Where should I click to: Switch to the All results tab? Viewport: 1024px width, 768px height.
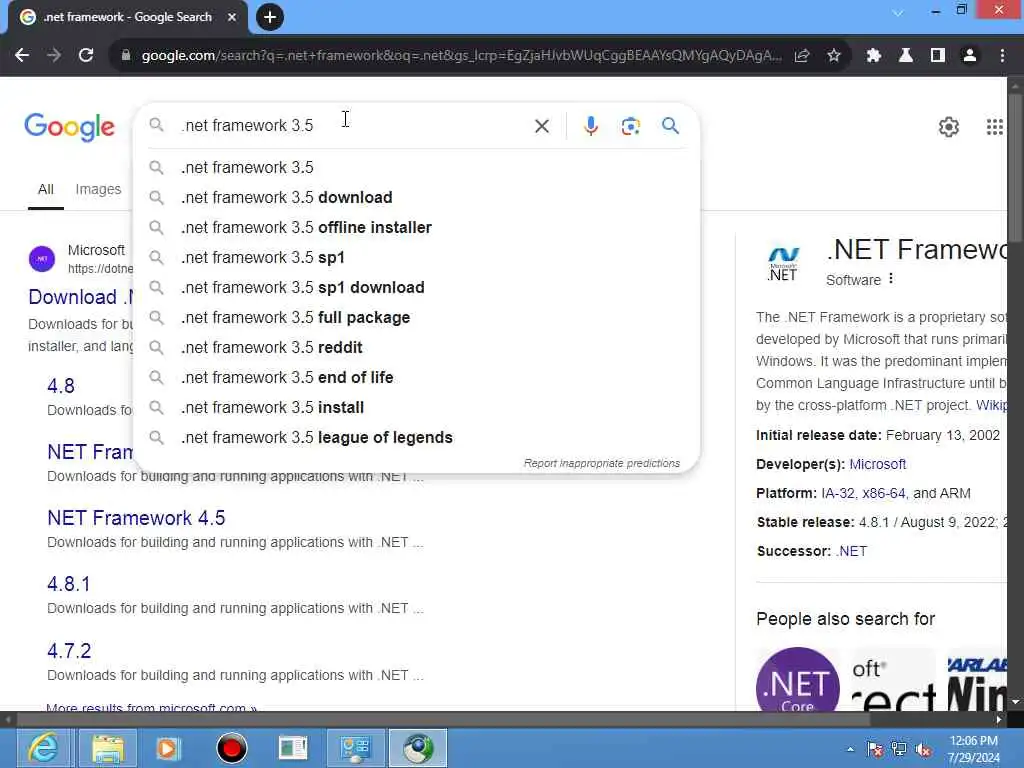click(x=46, y=189)
